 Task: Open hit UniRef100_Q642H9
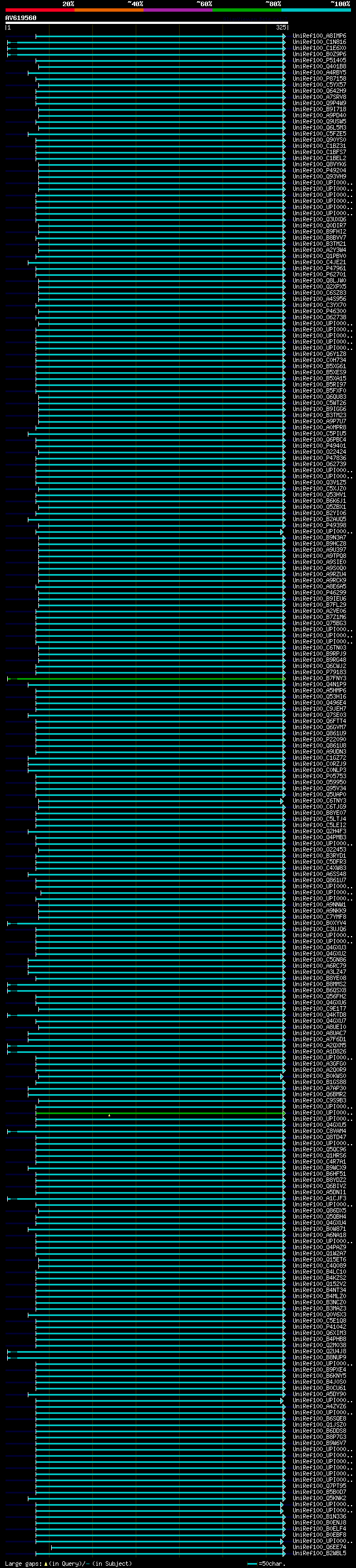click(319, 91)
